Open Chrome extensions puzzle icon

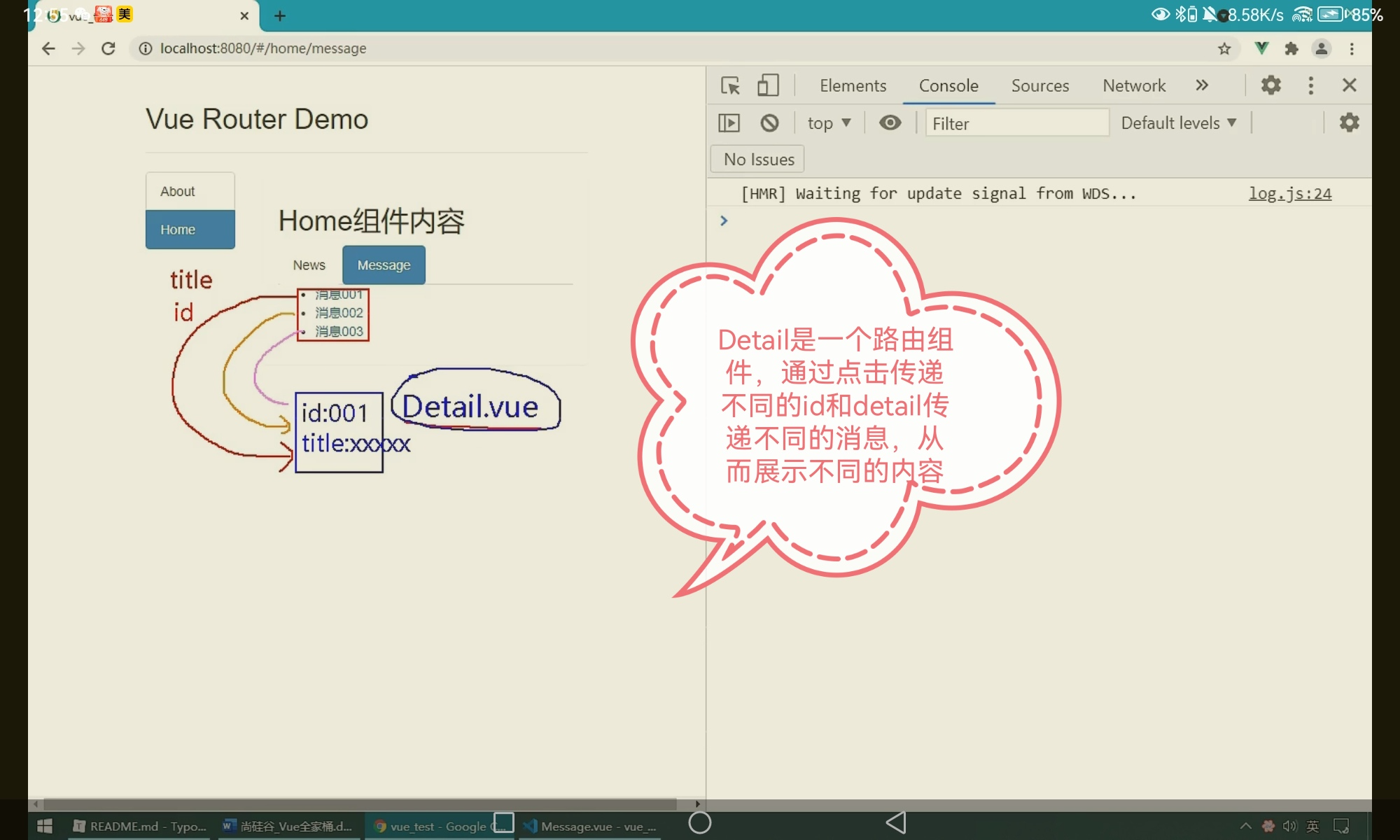click(1291, 48)
